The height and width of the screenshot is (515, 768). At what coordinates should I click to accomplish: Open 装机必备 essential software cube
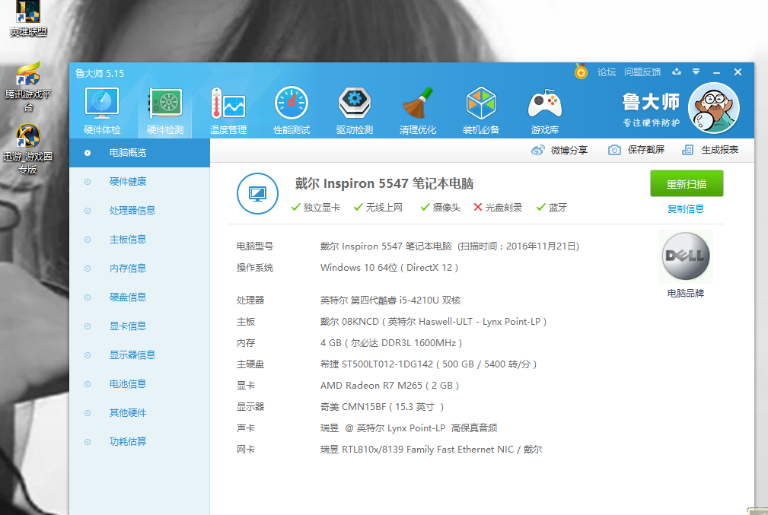pyautogui.click(x=481, y=111)
